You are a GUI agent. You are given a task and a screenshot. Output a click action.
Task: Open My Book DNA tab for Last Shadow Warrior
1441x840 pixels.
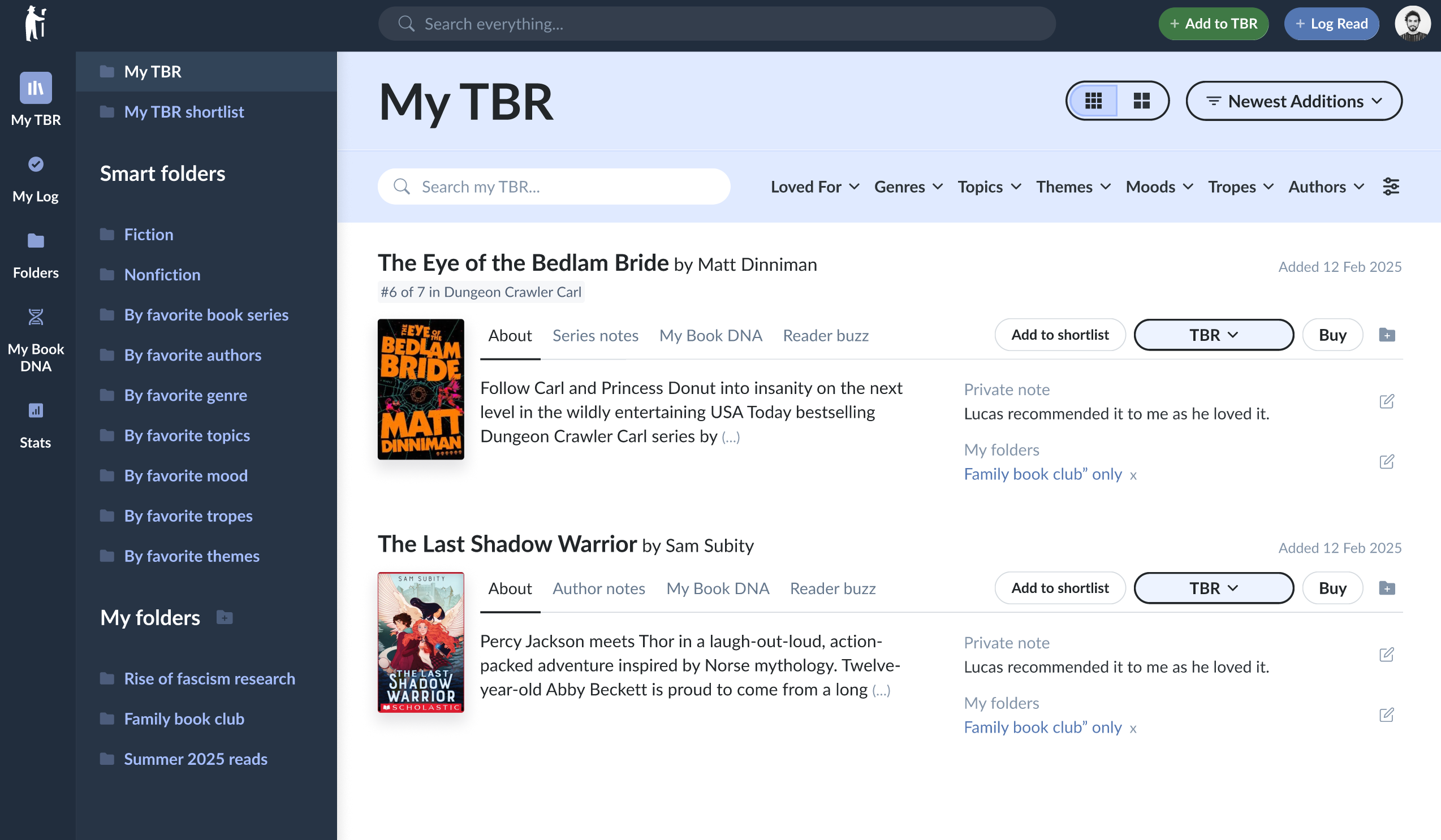(718, 588)
